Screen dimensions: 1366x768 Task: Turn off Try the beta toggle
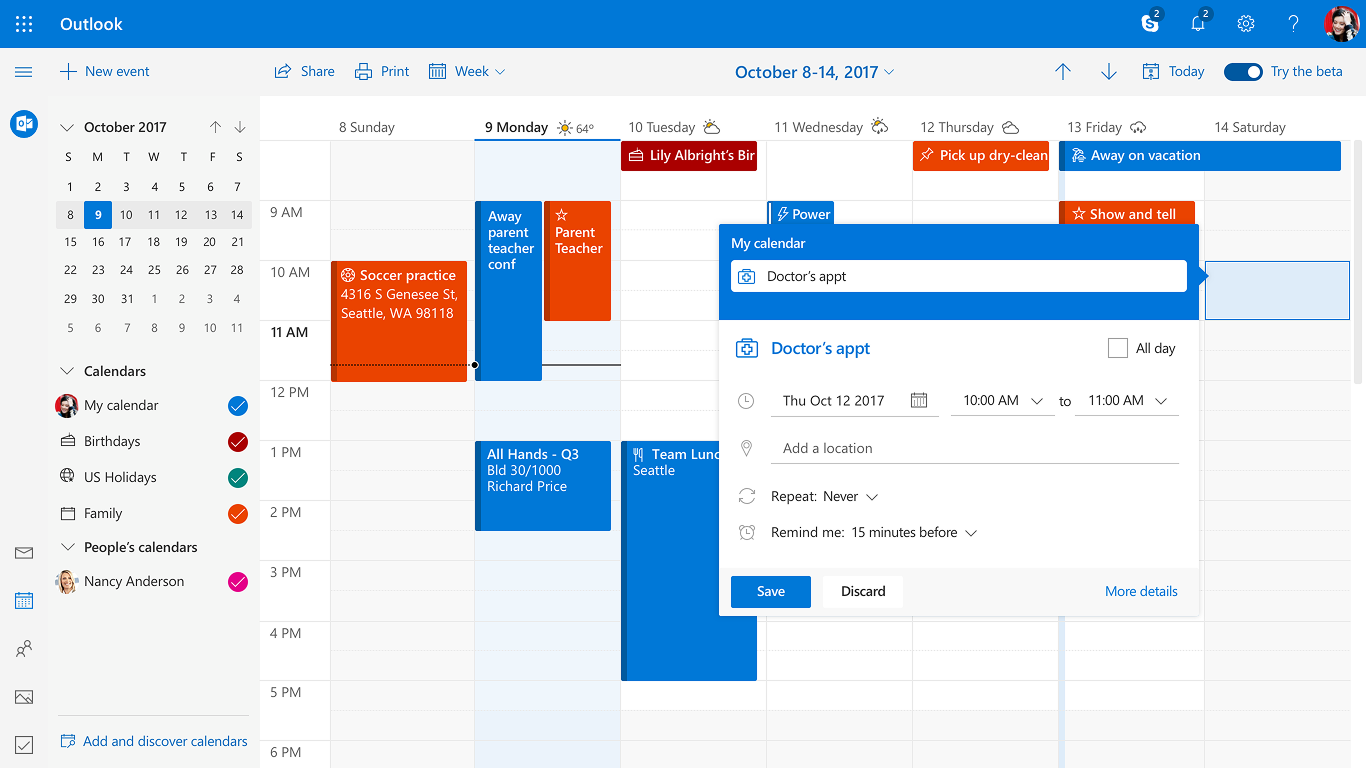[1243, 72]
